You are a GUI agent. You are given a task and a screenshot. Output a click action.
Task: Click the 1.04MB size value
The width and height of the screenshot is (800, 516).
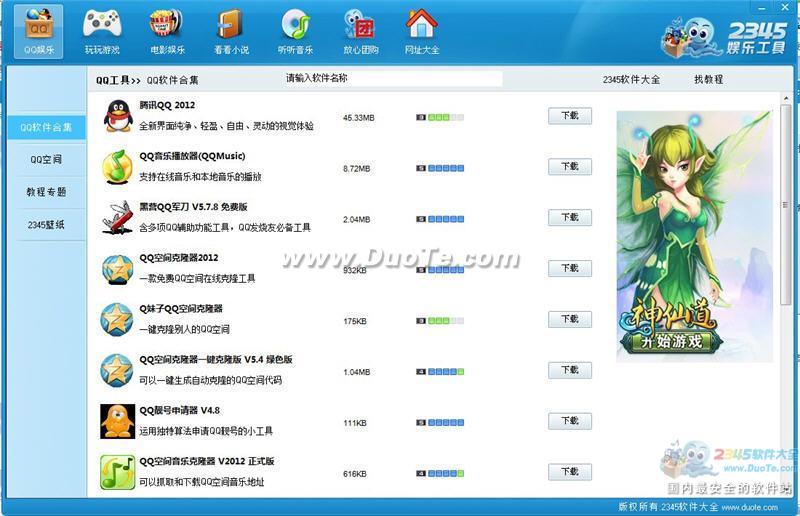tap(357, 372)
